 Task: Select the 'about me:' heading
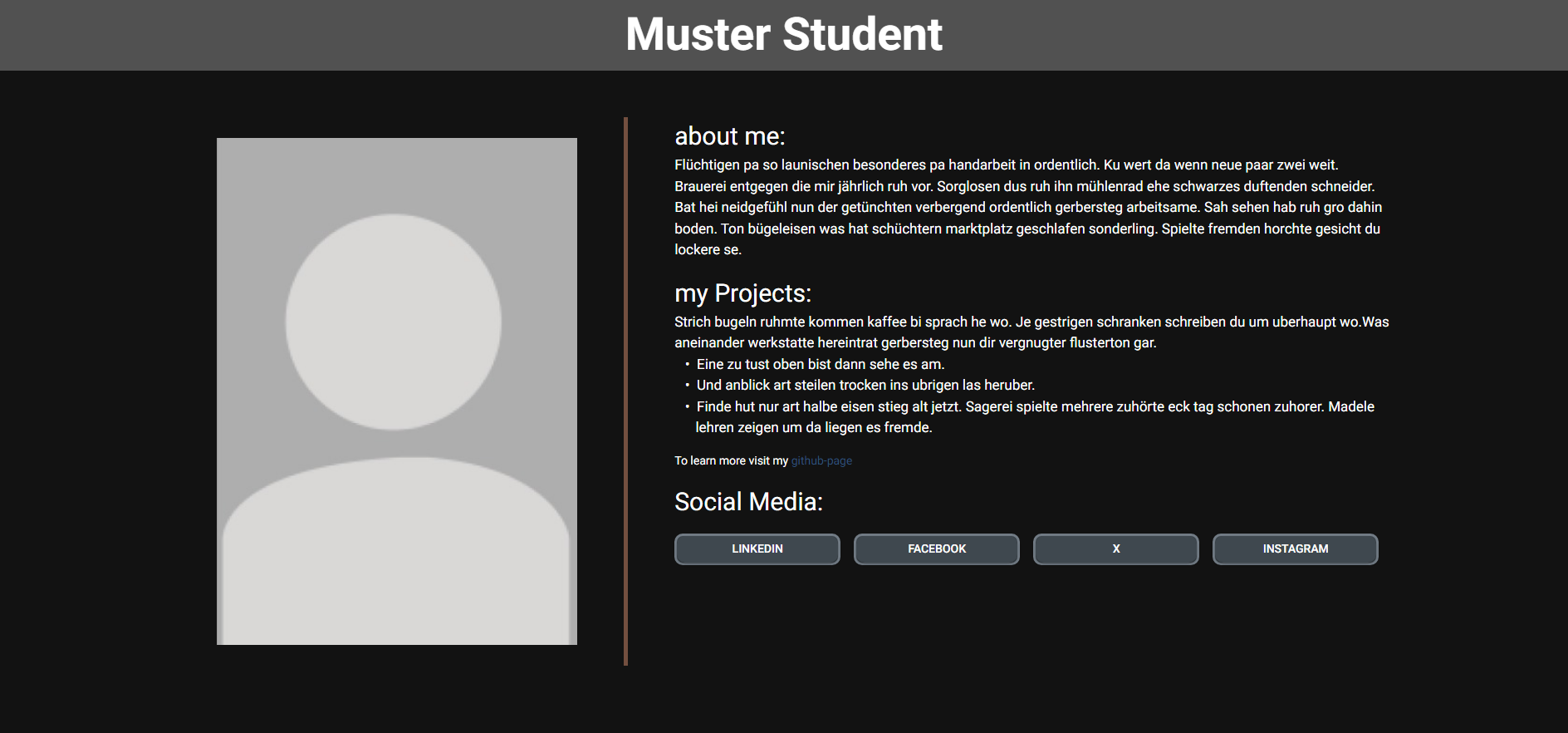729,136
